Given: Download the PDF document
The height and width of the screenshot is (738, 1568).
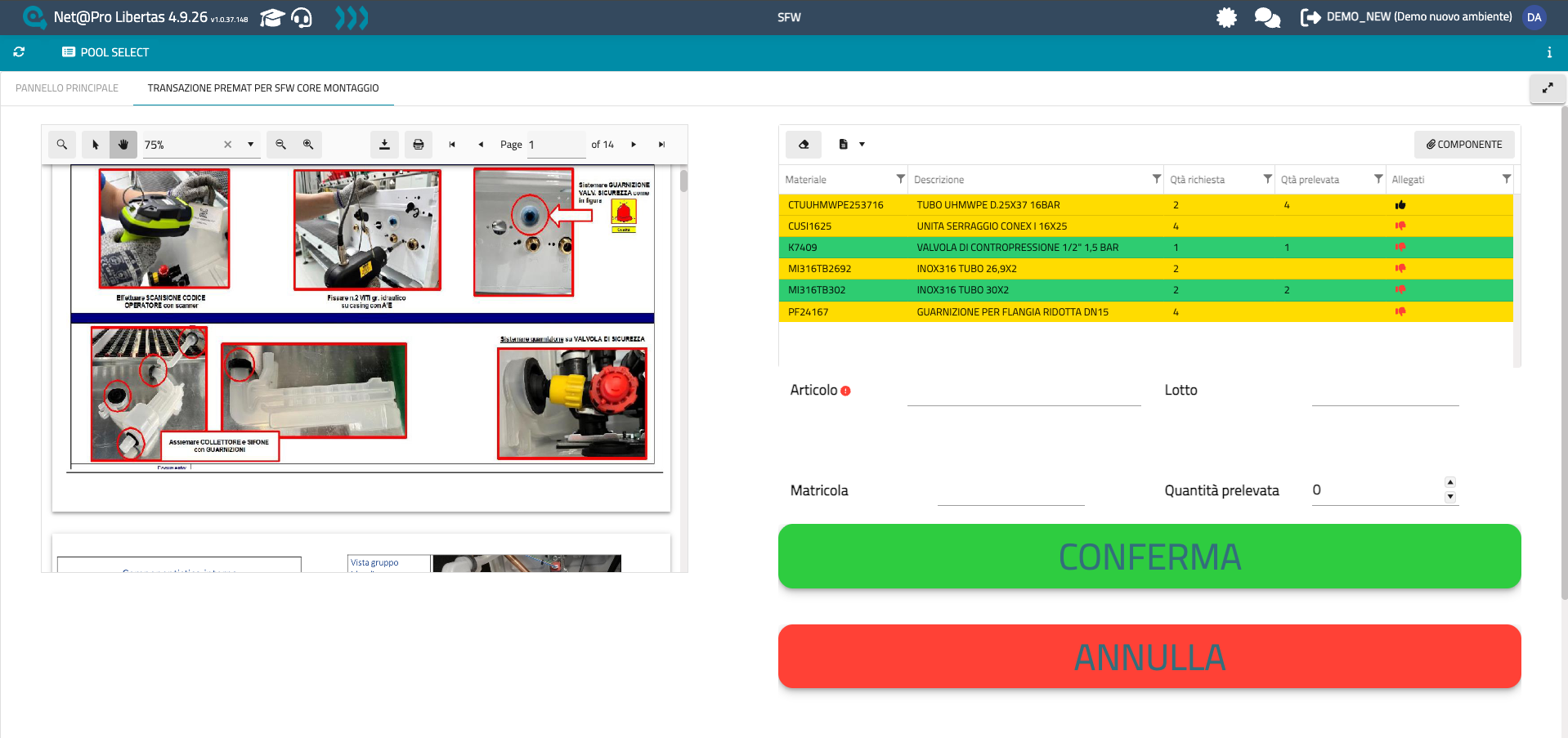Looking at the screenshot, I should pos(384,145).
